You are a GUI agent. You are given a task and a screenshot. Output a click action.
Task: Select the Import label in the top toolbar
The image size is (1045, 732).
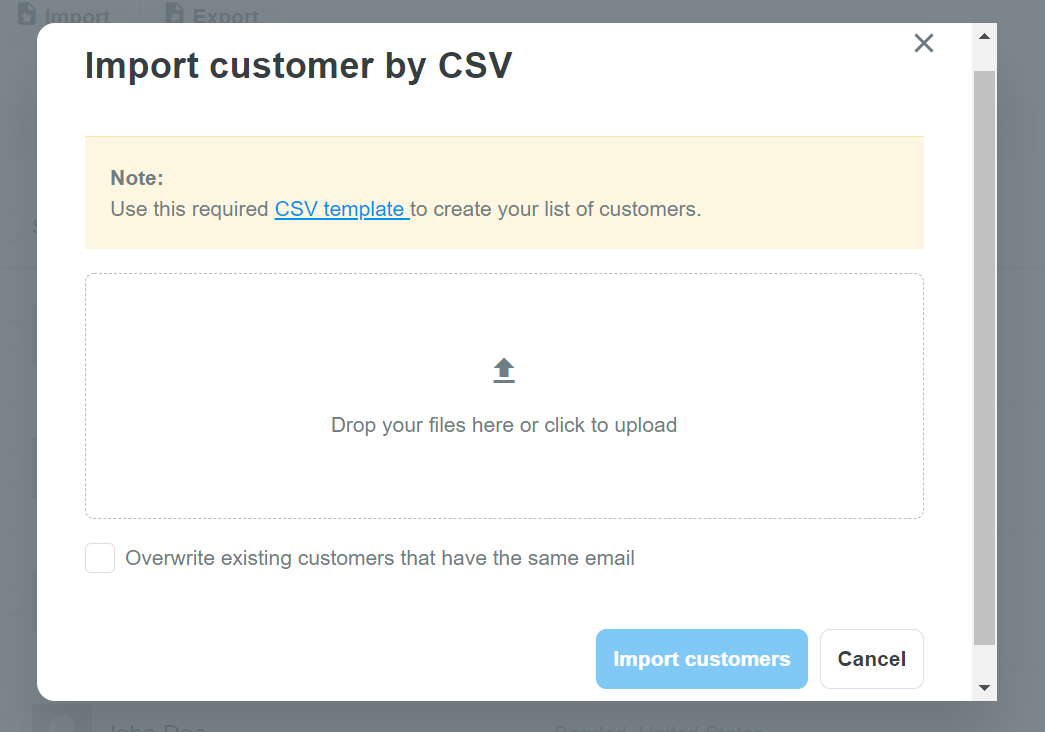click(x=78, y=17)
